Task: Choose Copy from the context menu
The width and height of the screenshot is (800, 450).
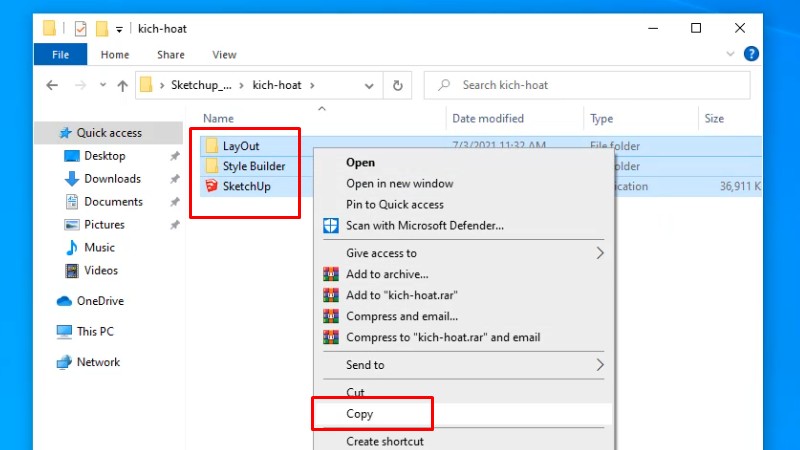Action: 360,414
